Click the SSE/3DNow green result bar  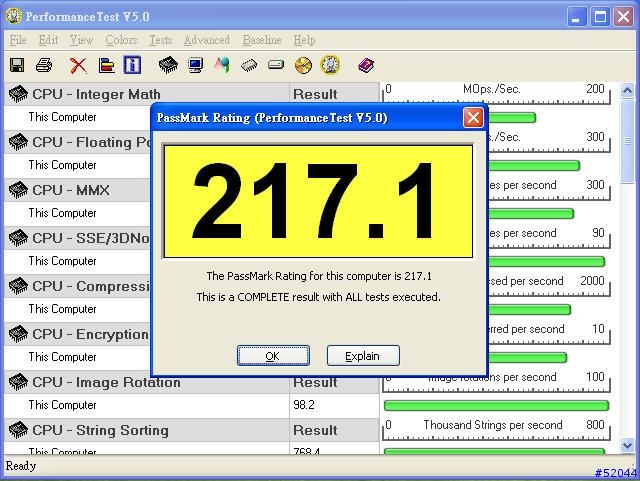[547, 262]
